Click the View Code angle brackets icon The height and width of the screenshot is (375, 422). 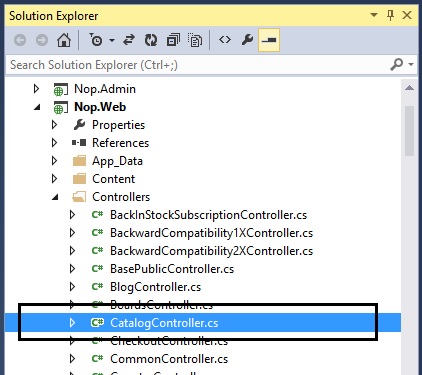click(225, 40)
